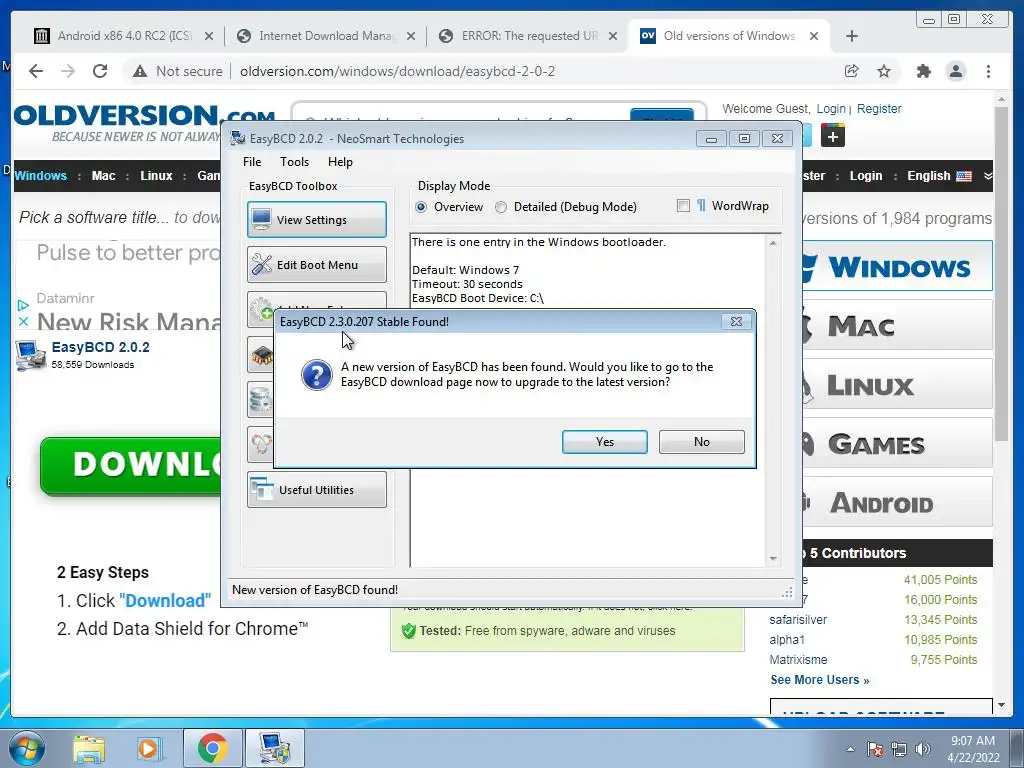Viewport: 1024px width, 768px height.
Task: Click the share page icon in address bar
Action: click(x=852, y=71)
